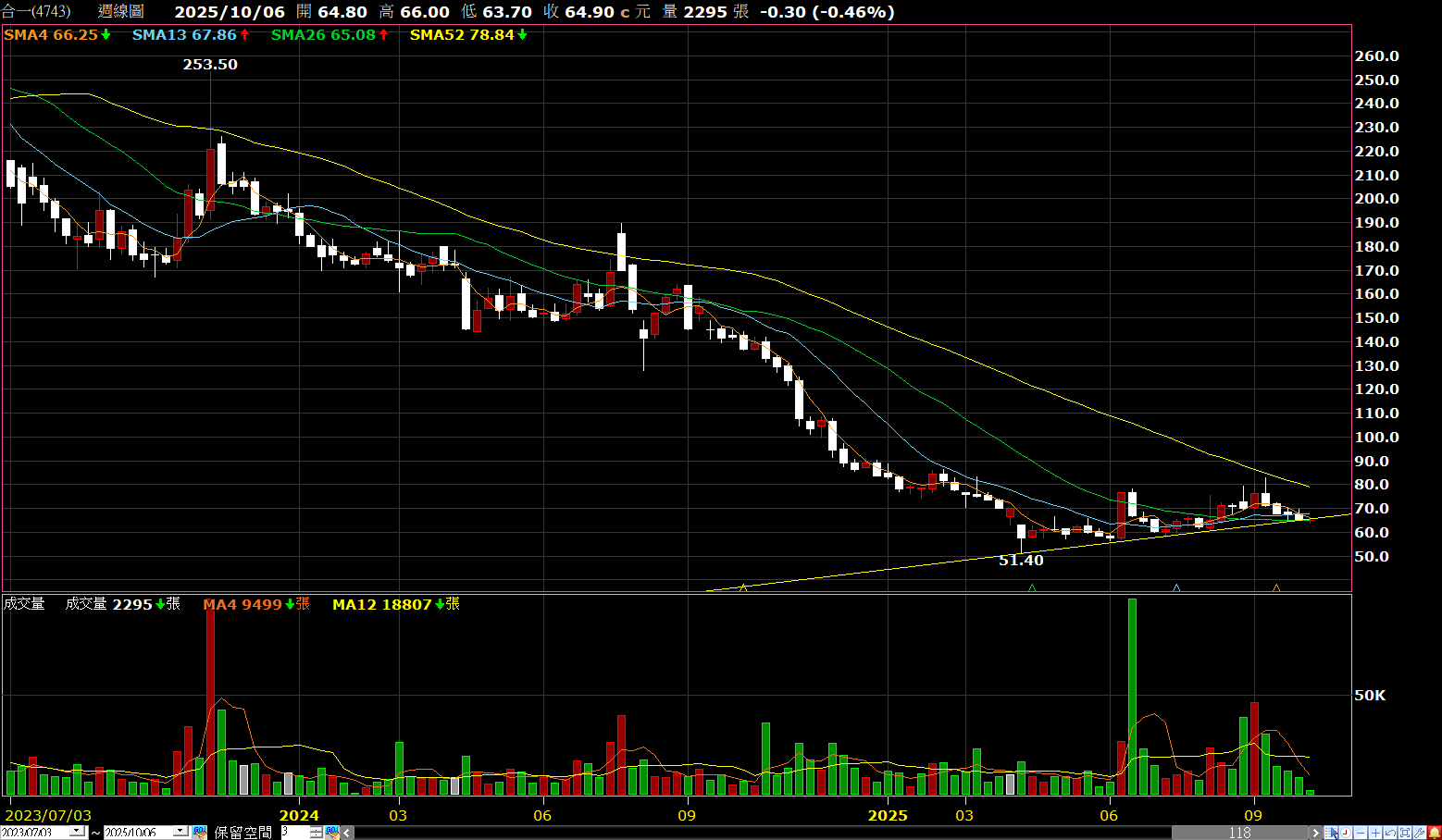1442x840 pixels.
Task: Click the 保留空間 label in bottom bar
Action: point(243,833)
